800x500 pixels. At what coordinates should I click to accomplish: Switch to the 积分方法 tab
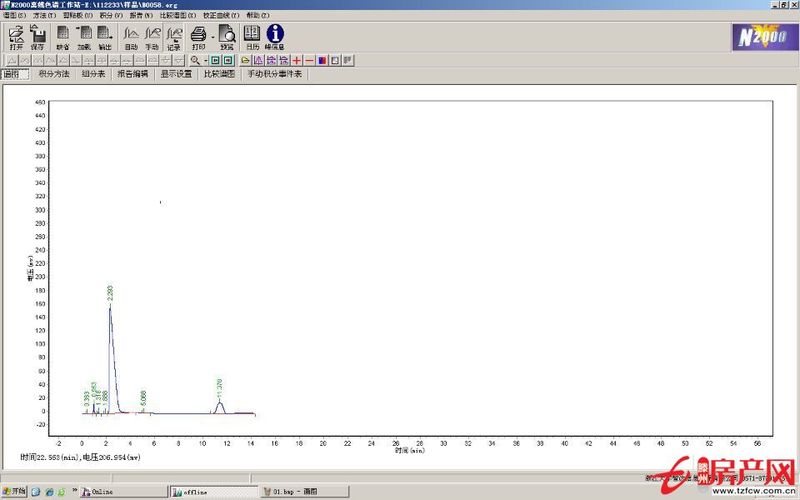click(54, 74)
